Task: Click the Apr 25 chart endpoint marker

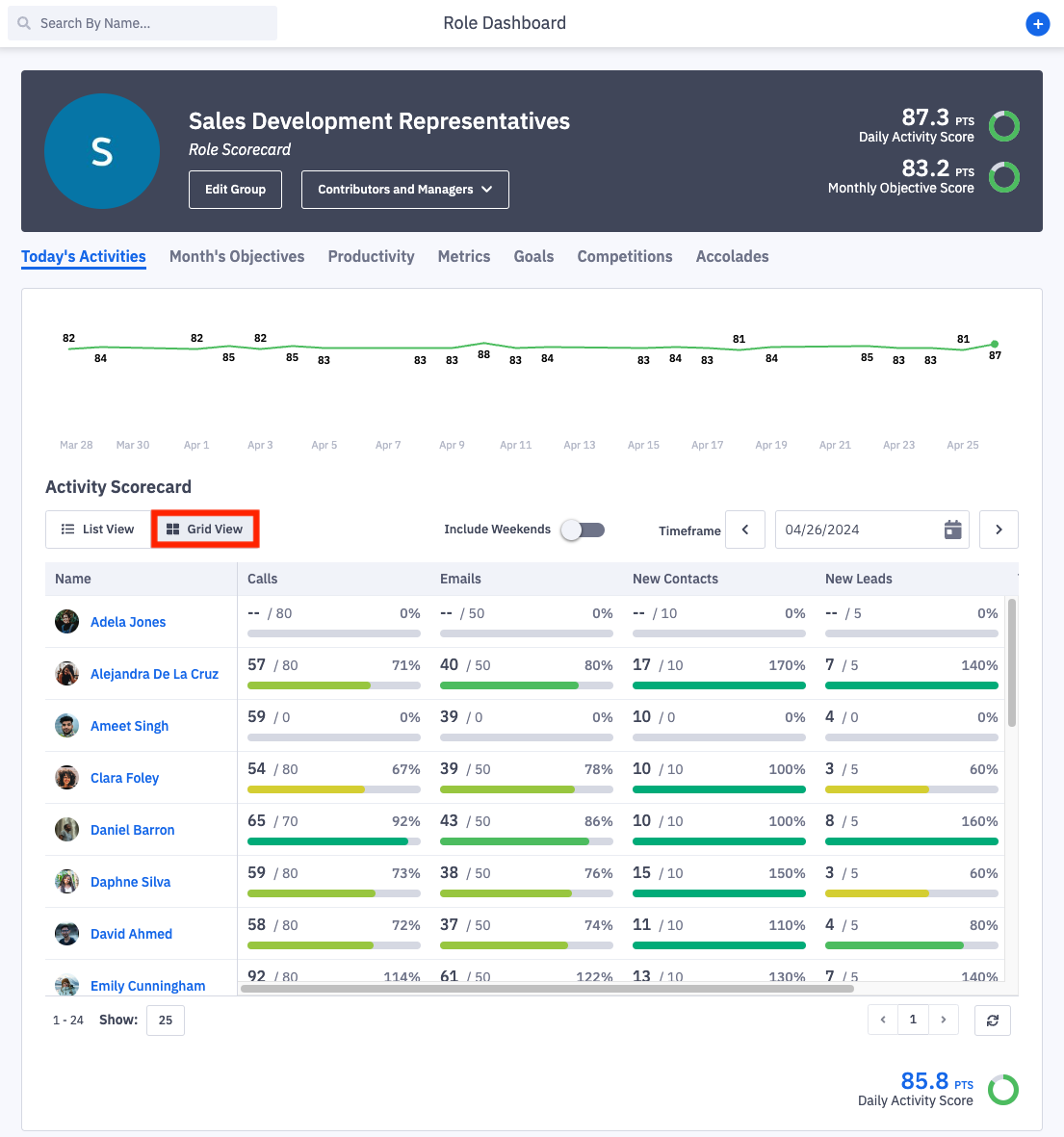Action: click(x=995, y=344)
